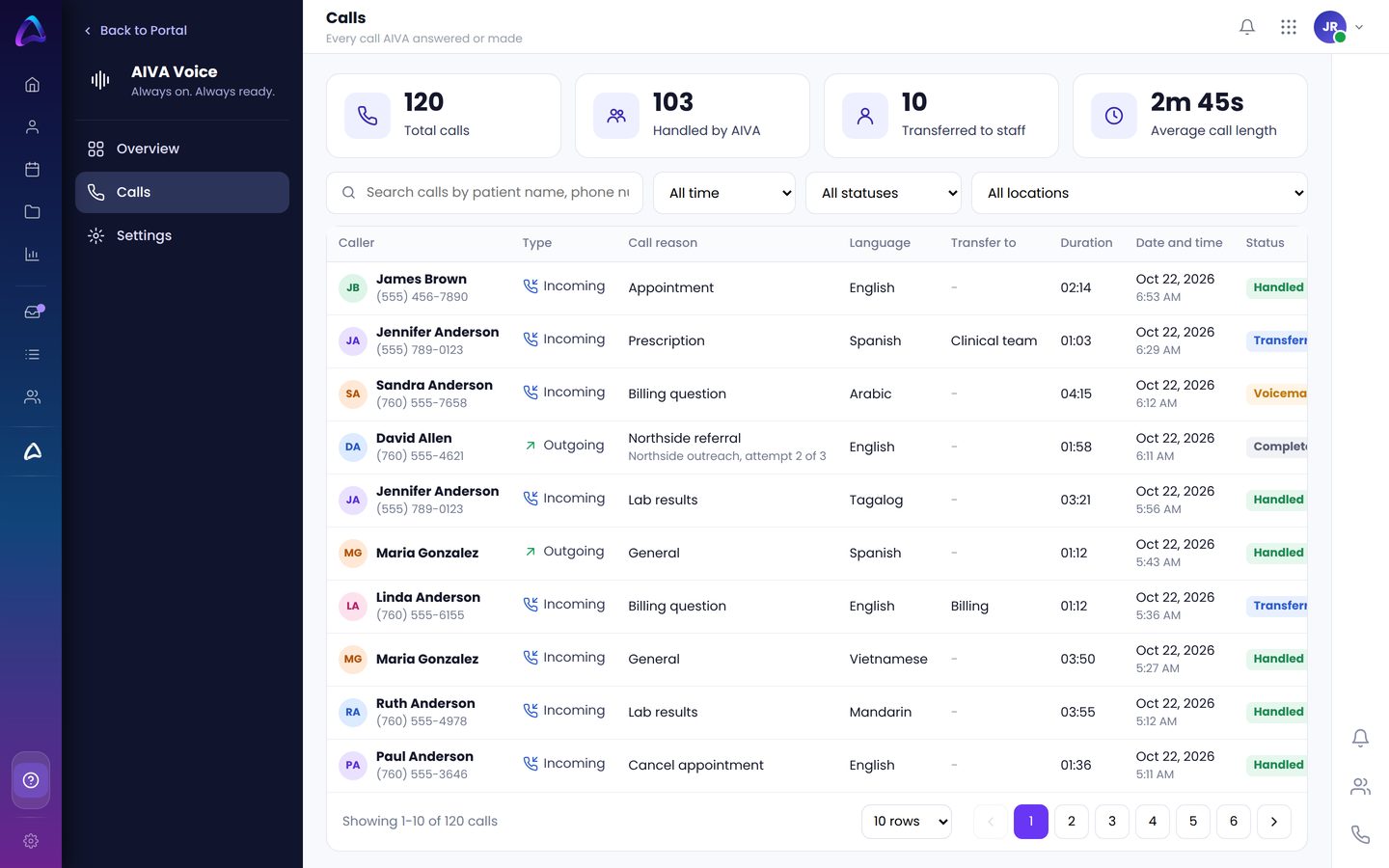The height and width of the screenshot is (868, 1389).
Task: Open the people icon in right side panel
Action: coord(1360,787)
